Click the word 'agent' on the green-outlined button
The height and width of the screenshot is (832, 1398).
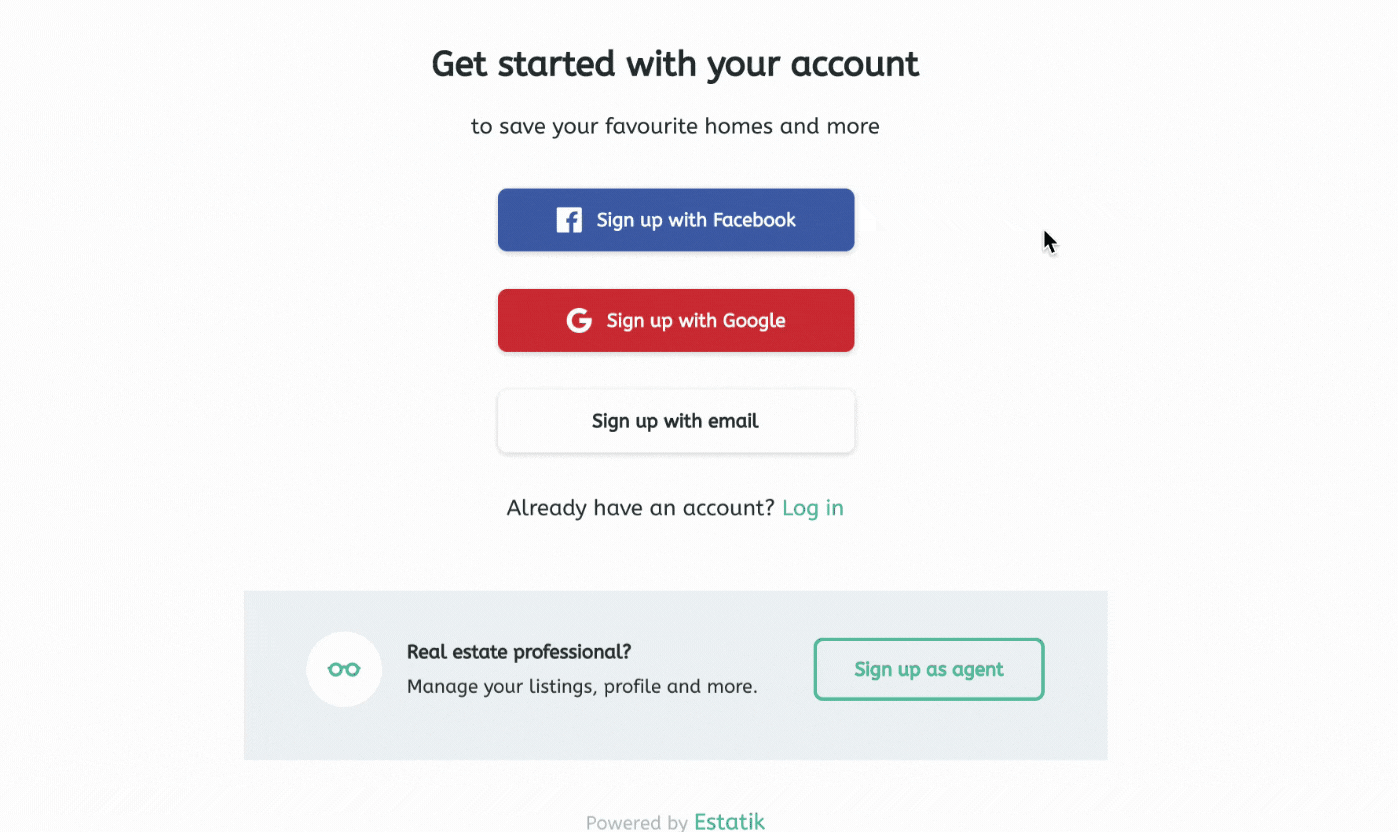pos(976,670)
